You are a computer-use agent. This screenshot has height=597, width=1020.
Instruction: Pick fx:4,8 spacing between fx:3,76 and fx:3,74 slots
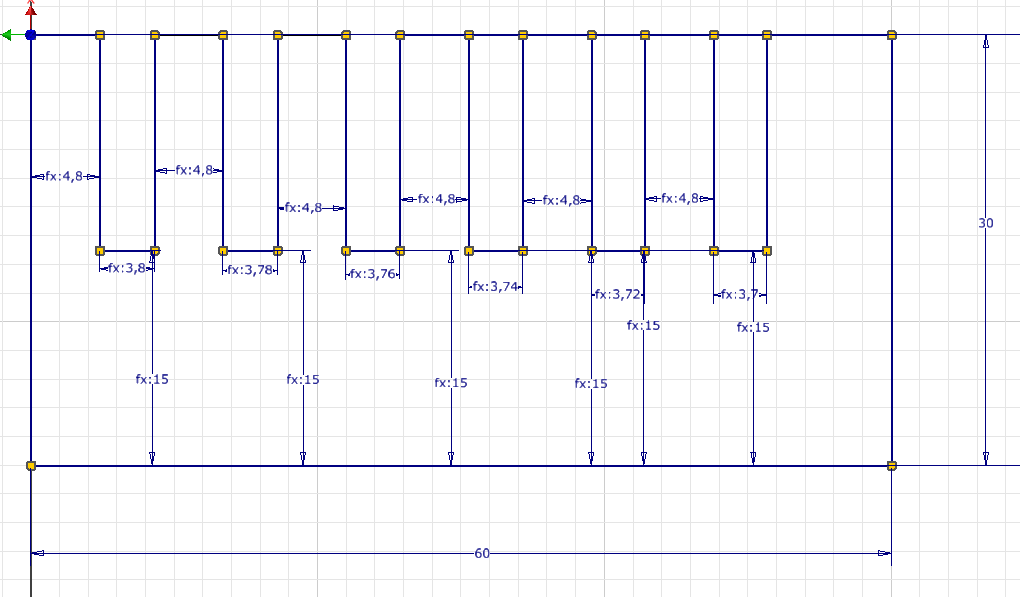coord(436,198)
